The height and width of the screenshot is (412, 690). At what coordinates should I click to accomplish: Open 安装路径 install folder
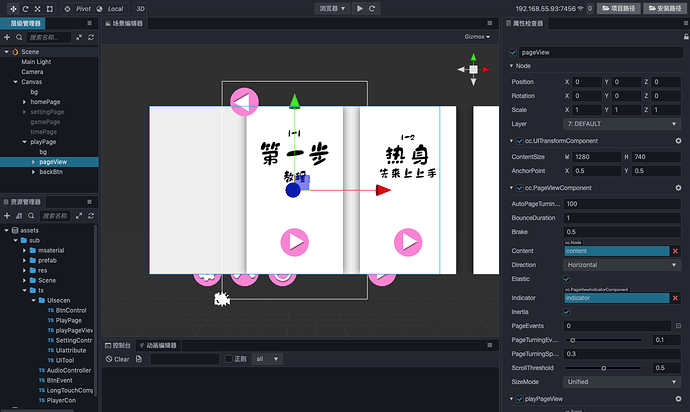pyautogui.click(x=665, y=8)
